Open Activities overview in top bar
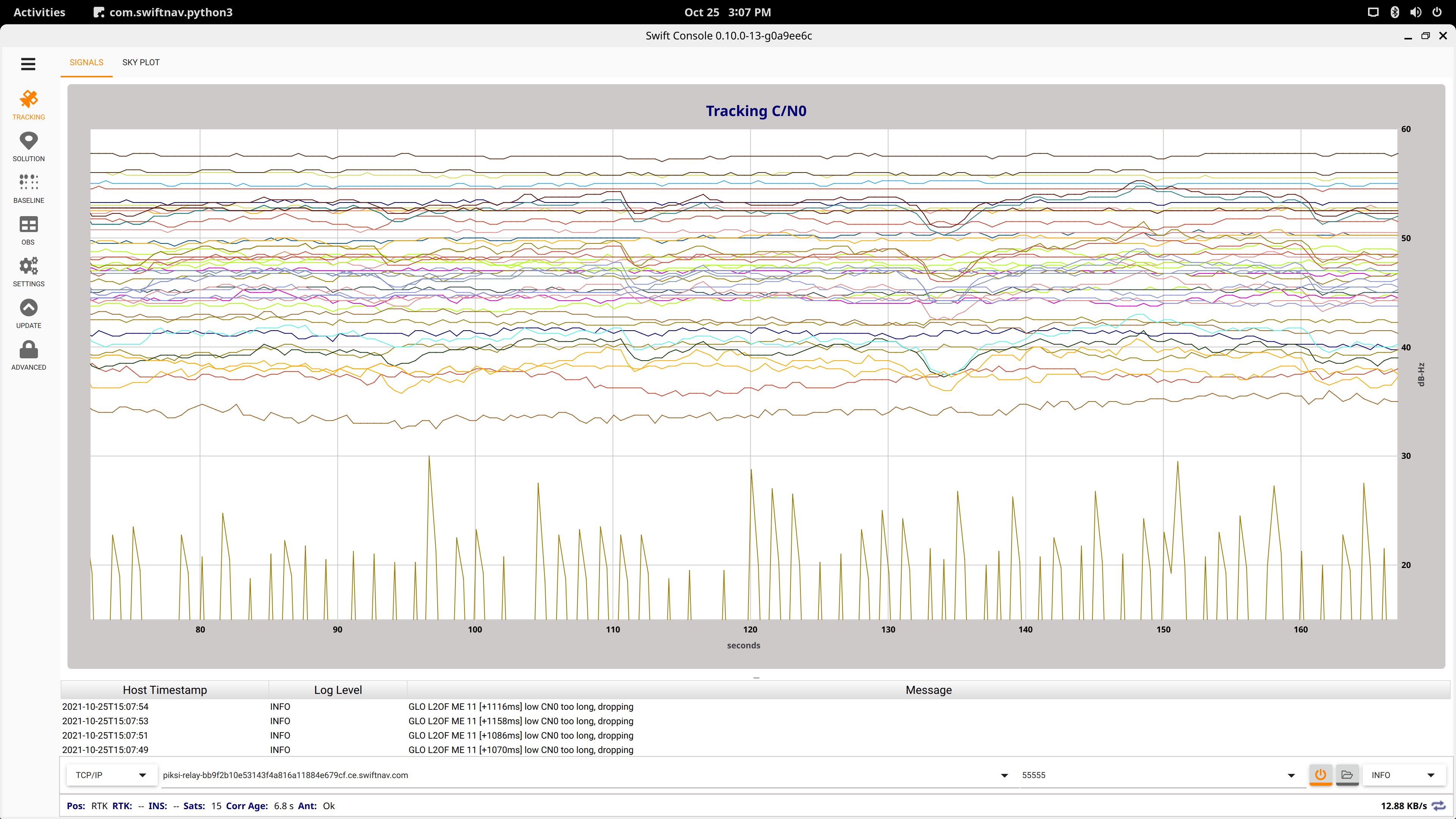The height and width of the screenshot is (819, 1456). pyautogui.click(x=39, y=12)
